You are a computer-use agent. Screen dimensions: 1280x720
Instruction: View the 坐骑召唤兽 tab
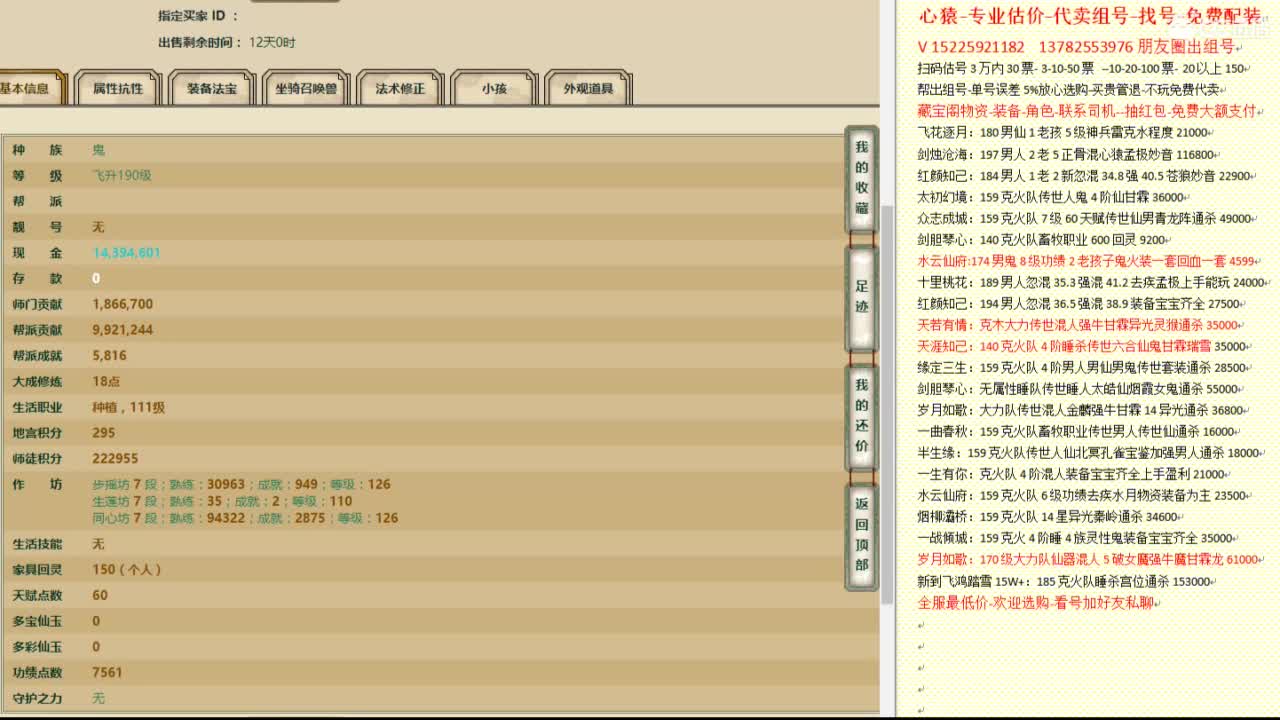tap(305, 88)
